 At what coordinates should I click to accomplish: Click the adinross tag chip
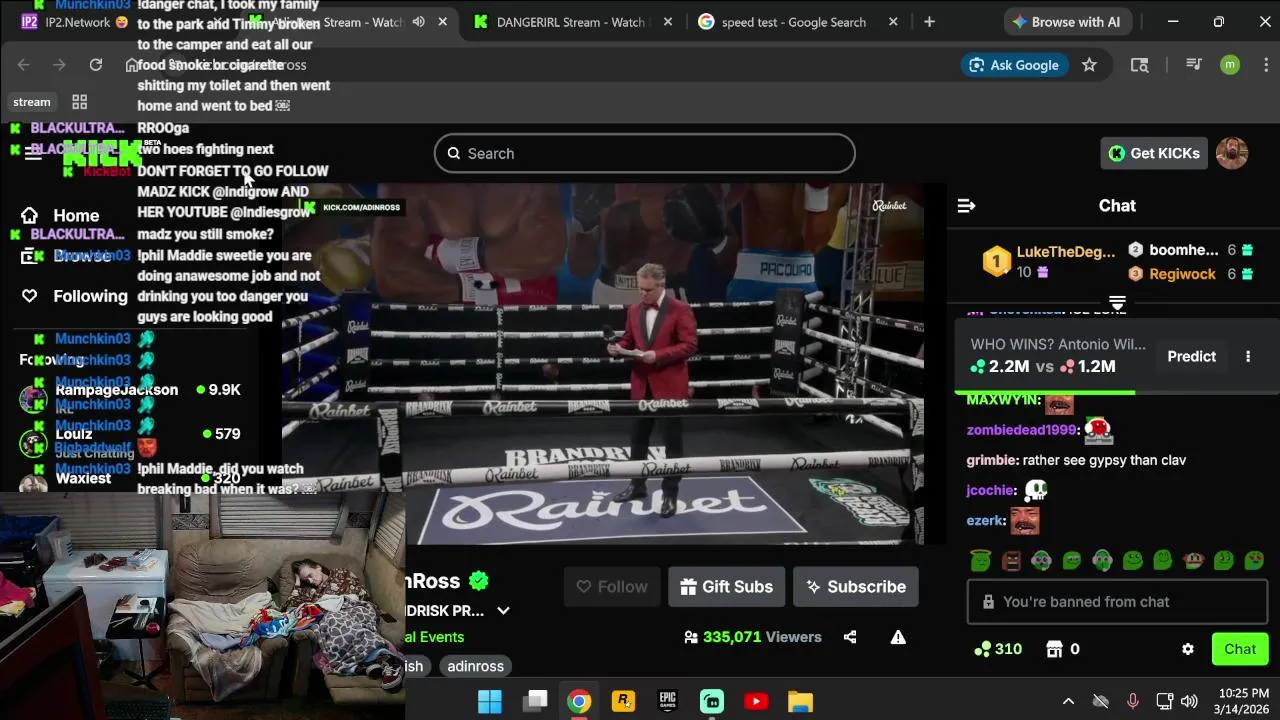(x=476, y=666)
